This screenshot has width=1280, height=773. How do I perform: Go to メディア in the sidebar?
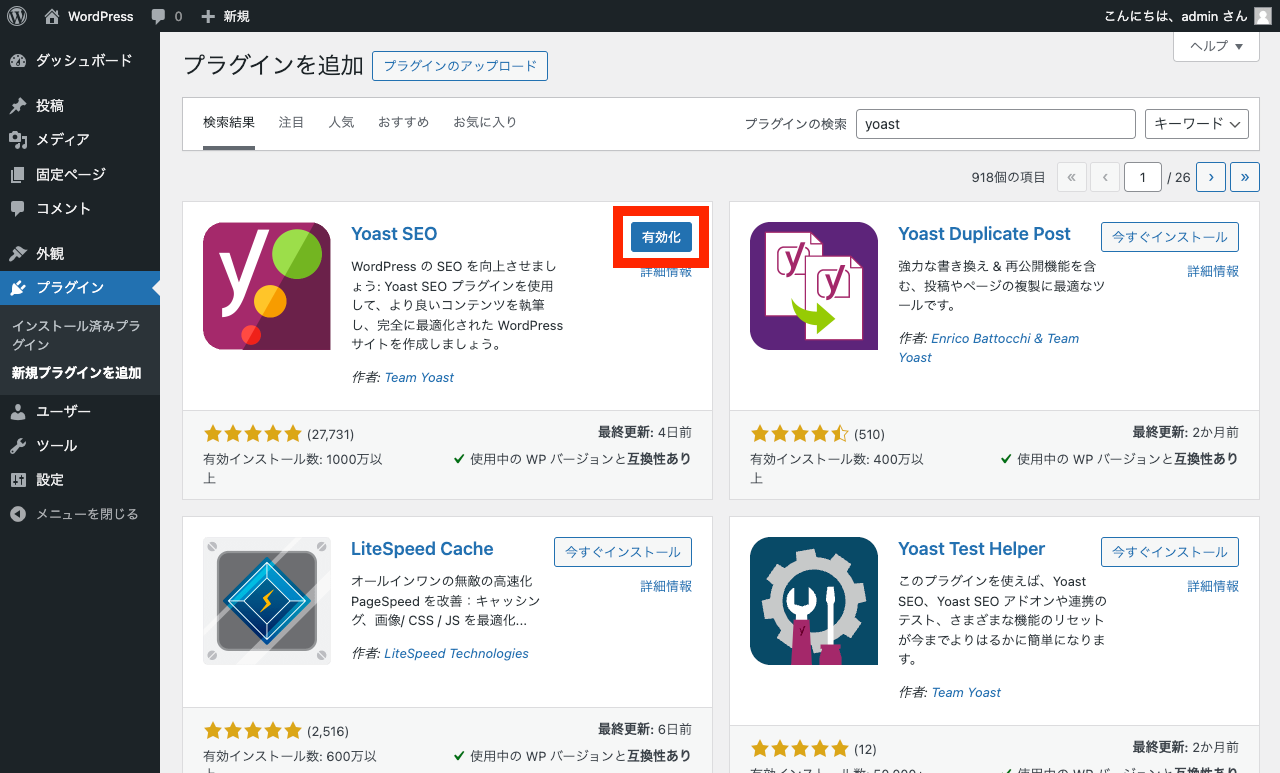80,139
